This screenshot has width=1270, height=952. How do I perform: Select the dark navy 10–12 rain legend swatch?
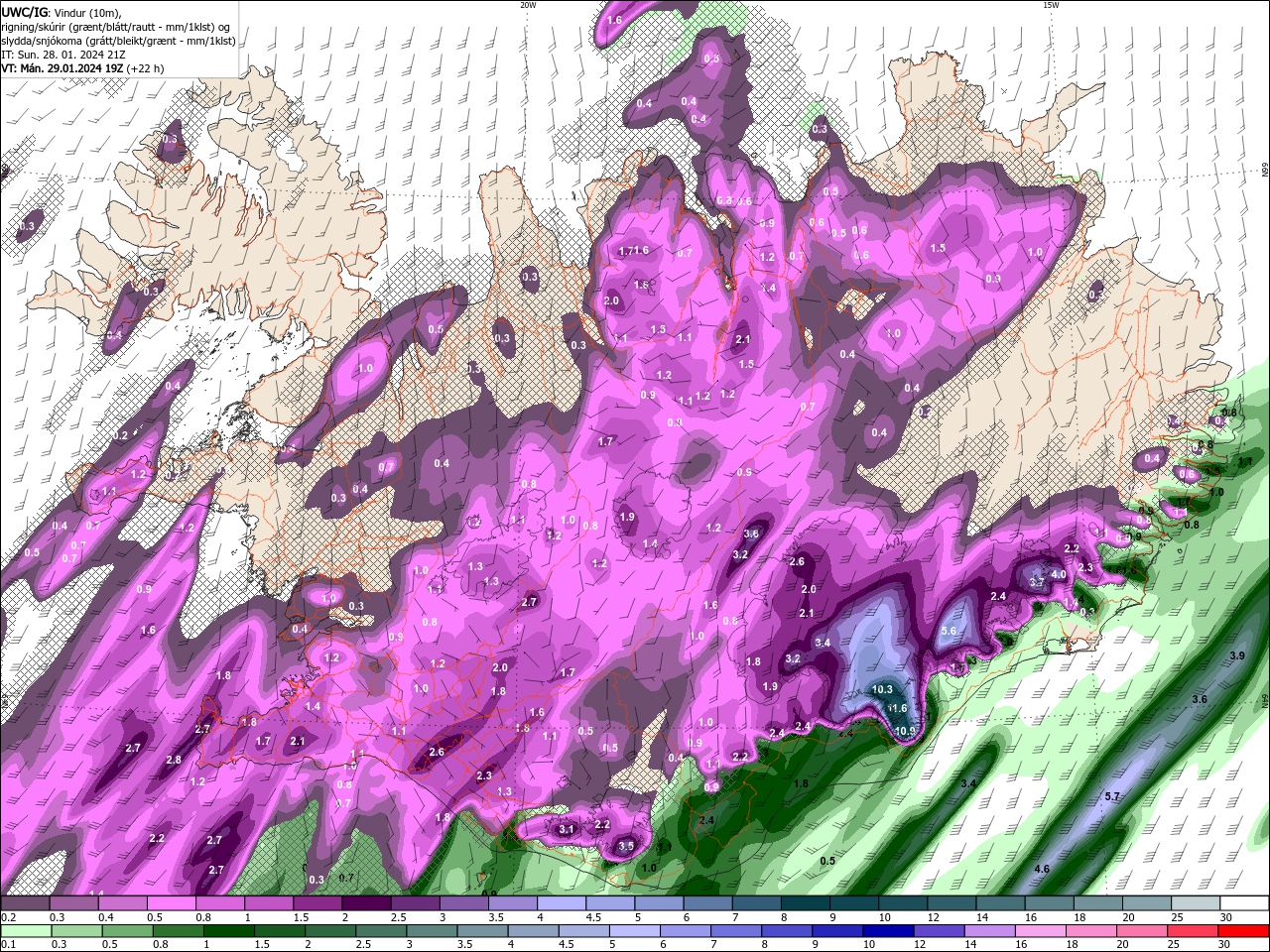coord(887,931)
